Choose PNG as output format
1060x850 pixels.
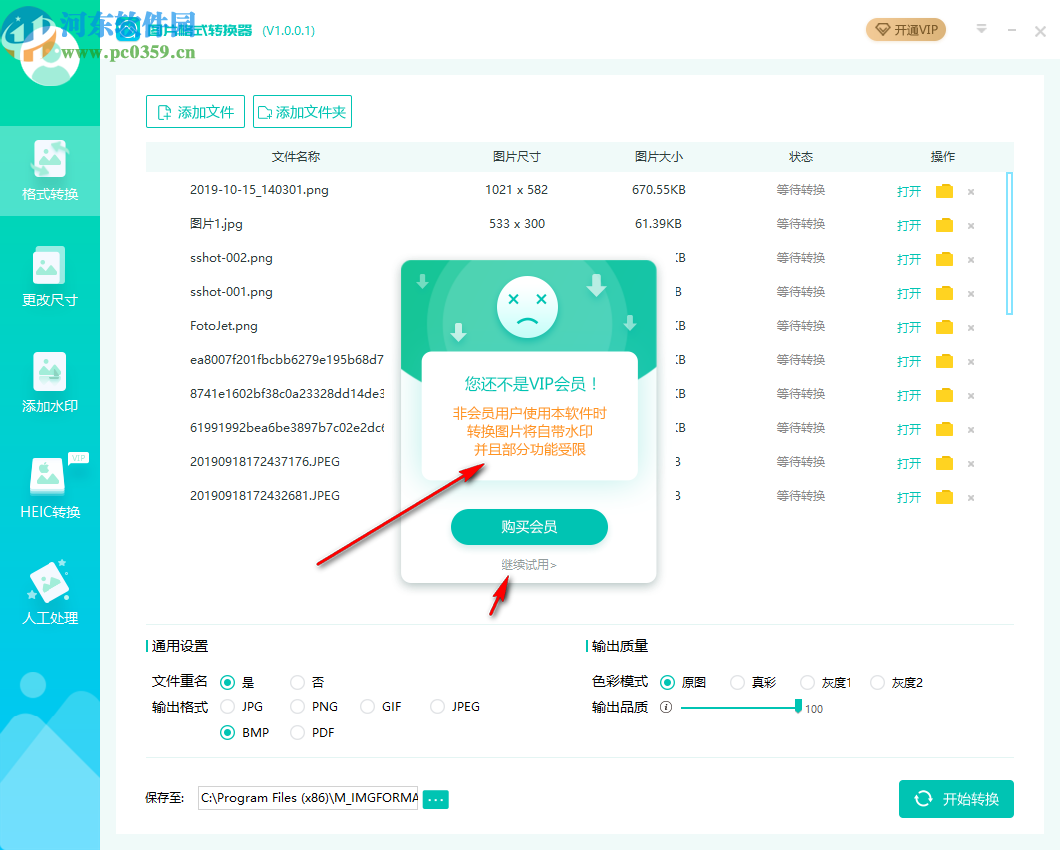click(297, 707)
